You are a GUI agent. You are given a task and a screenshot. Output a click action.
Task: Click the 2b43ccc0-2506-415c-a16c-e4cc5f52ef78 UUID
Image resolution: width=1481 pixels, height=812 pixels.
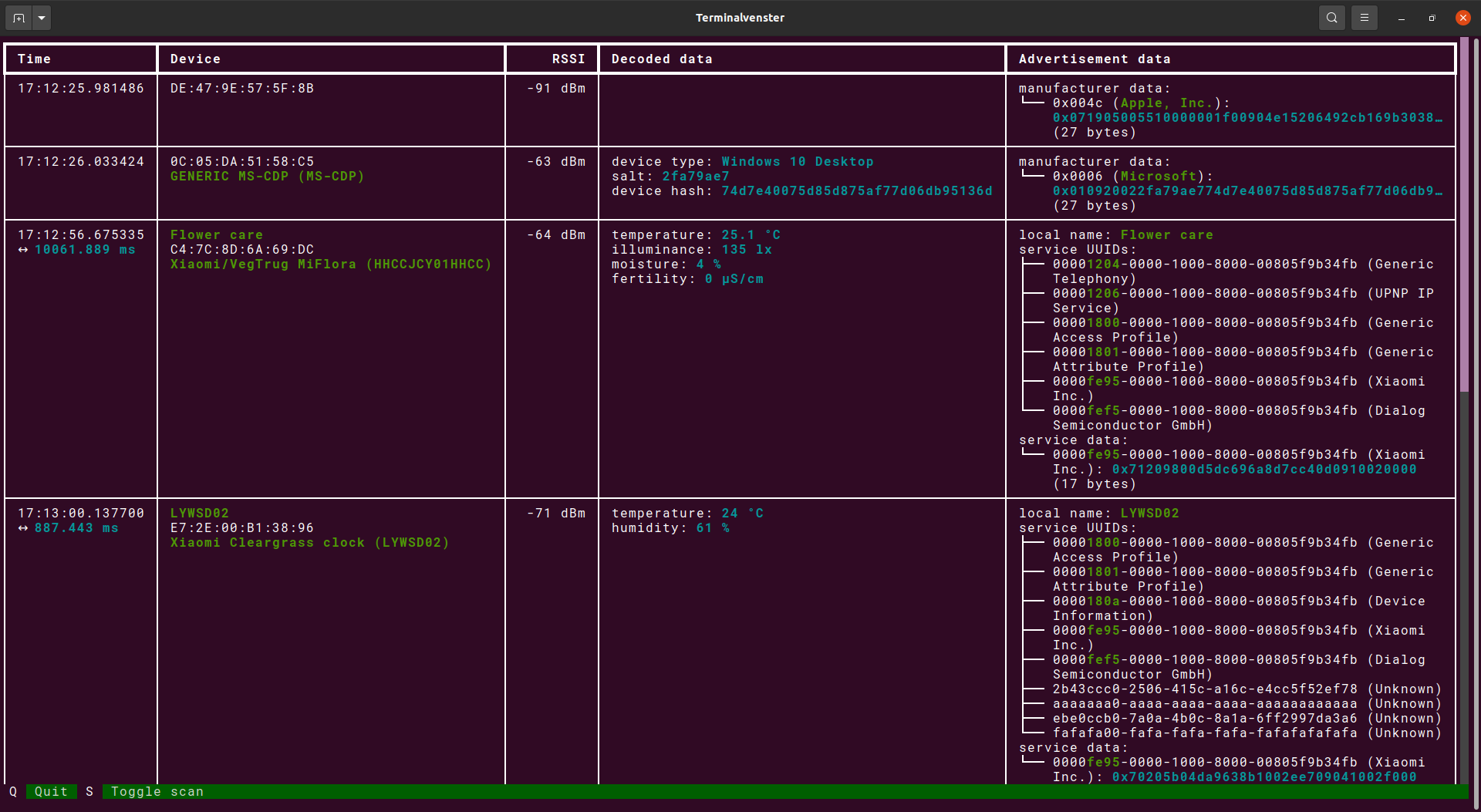tap(1205, 689)
